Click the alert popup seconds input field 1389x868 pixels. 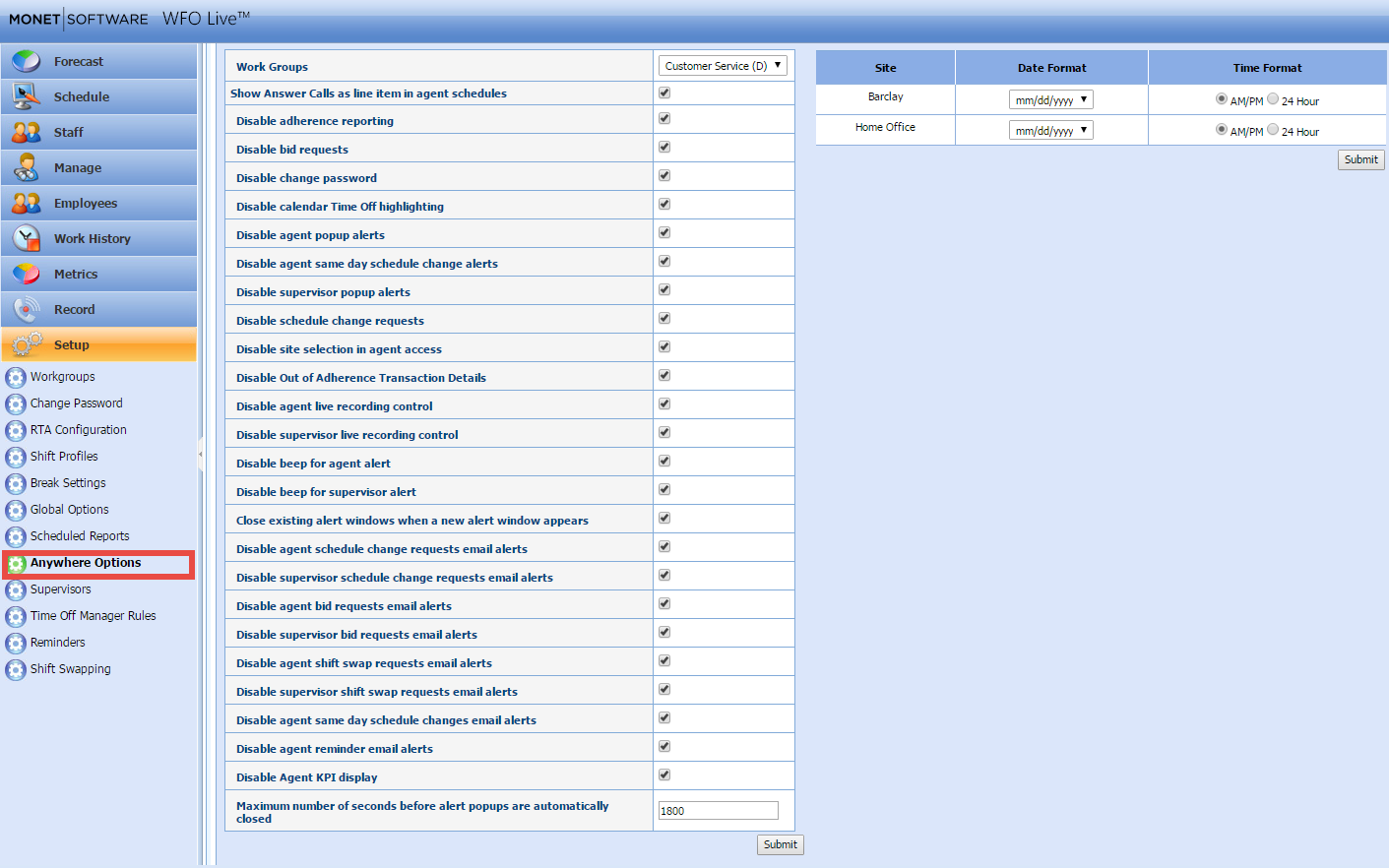718,811
